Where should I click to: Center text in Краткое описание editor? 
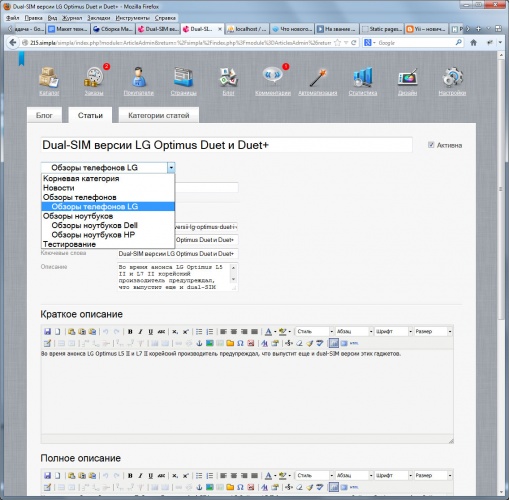click(234, 331)
